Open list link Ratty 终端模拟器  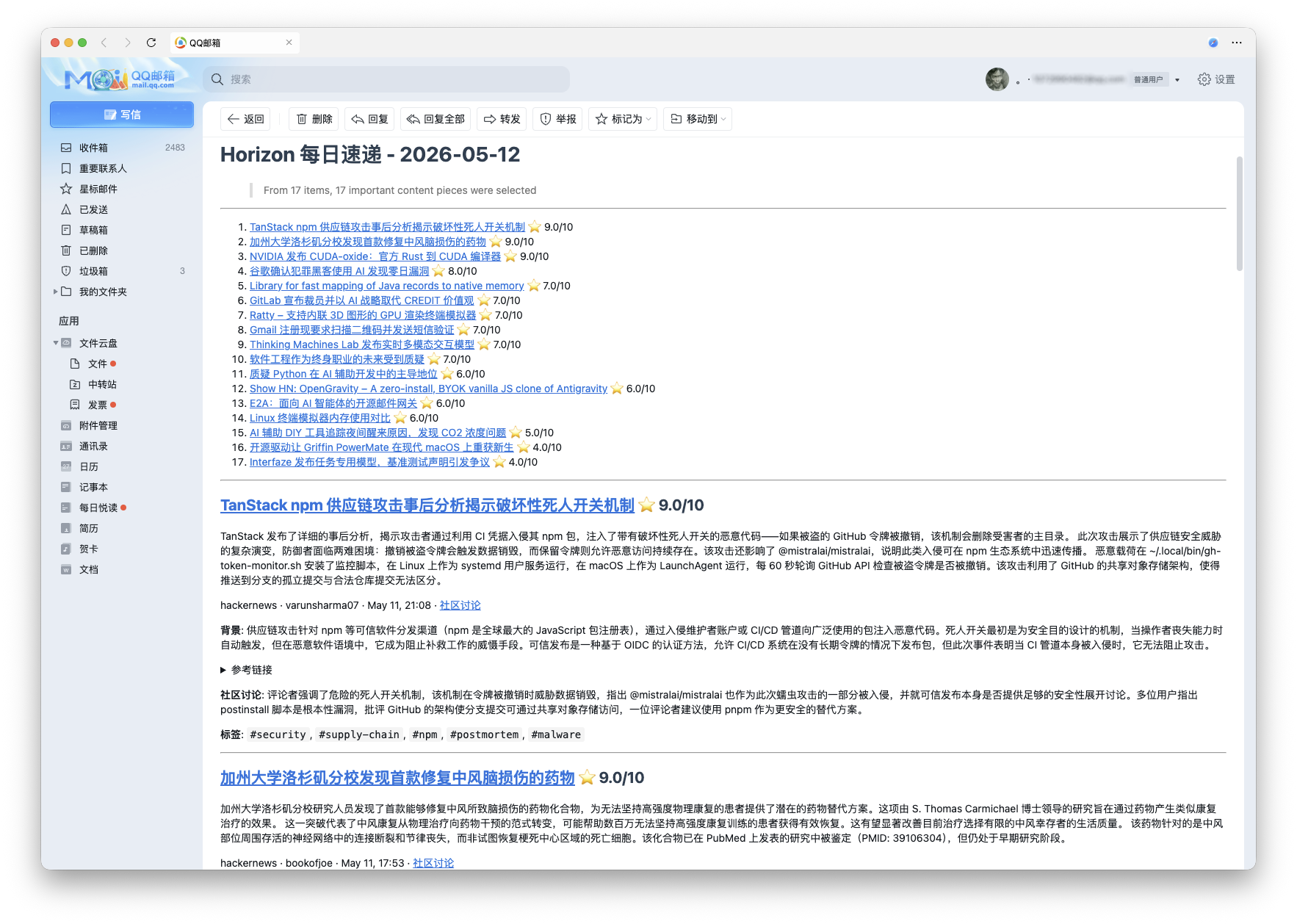(x=363, y=315)
